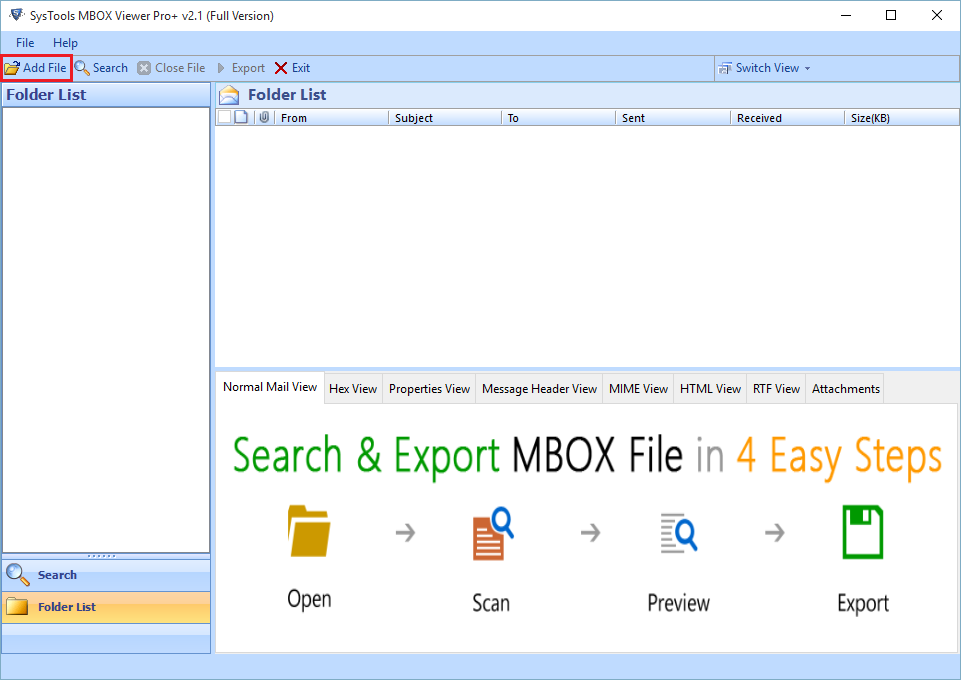Click the Search magnifier in the toolbar

[82, 68]
